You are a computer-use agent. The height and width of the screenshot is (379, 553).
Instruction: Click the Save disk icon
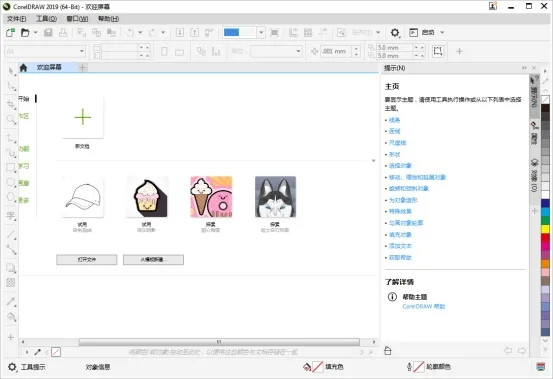(x=48, y=33)
